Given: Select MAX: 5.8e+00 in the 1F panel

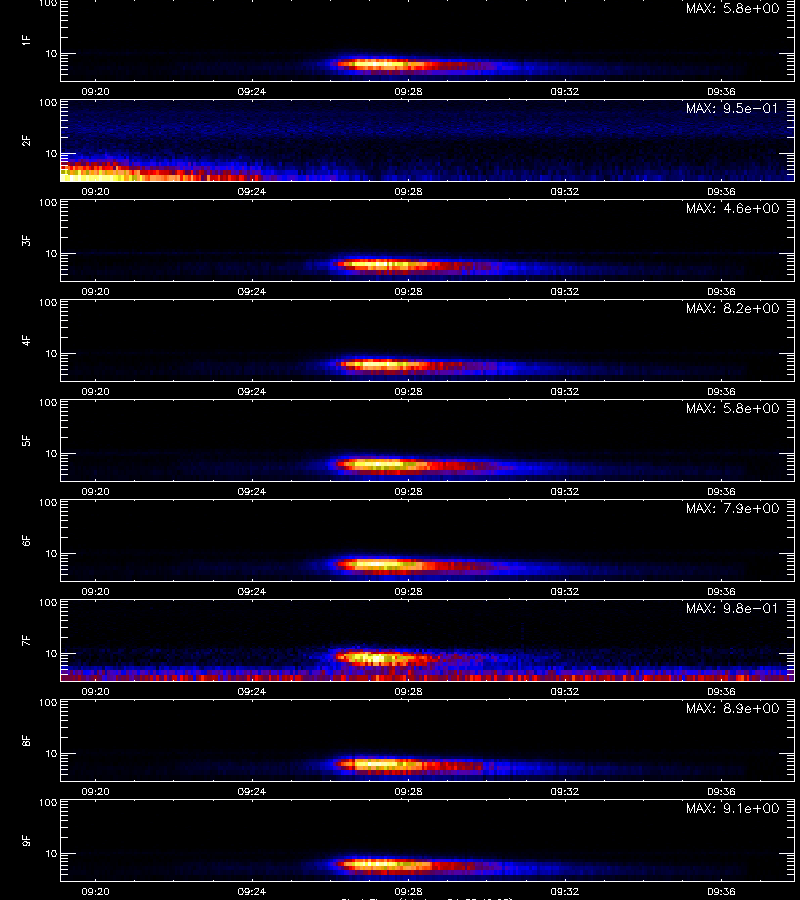Looking at the screenshot, I should 733,9.
